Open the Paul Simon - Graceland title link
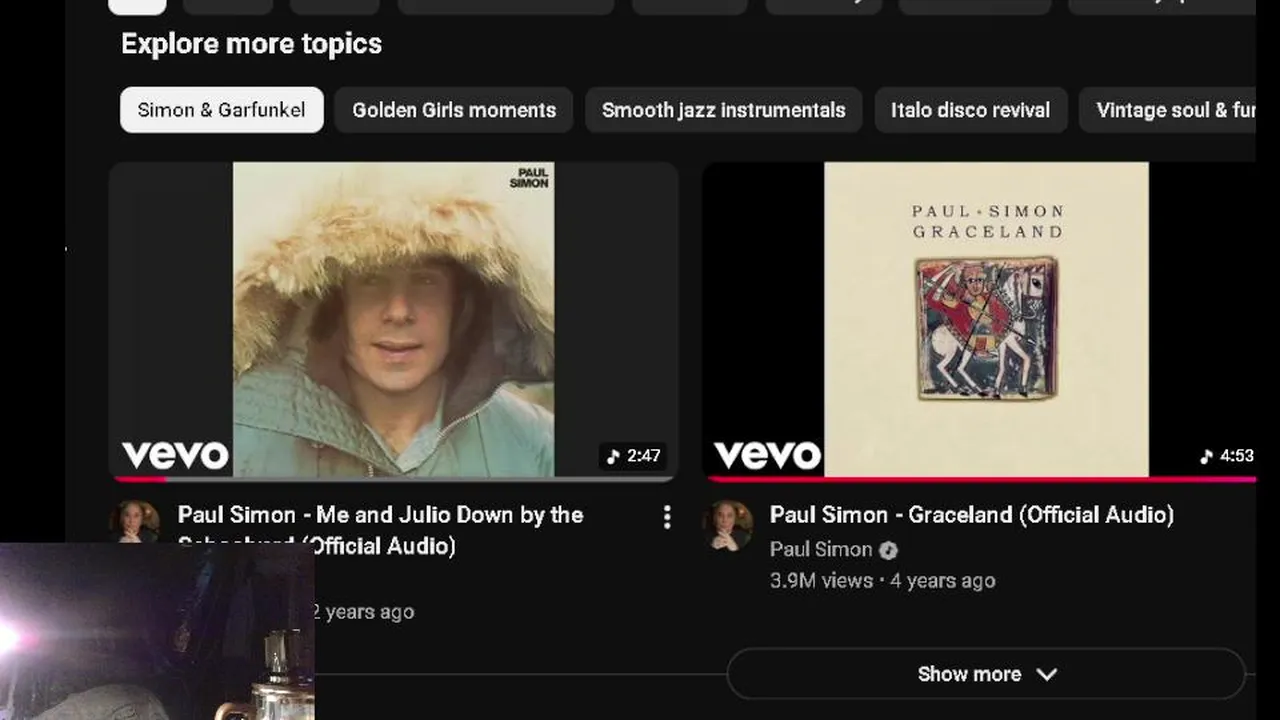The width and height of the screenshot is (1280, 720). [x=971, y=515]
